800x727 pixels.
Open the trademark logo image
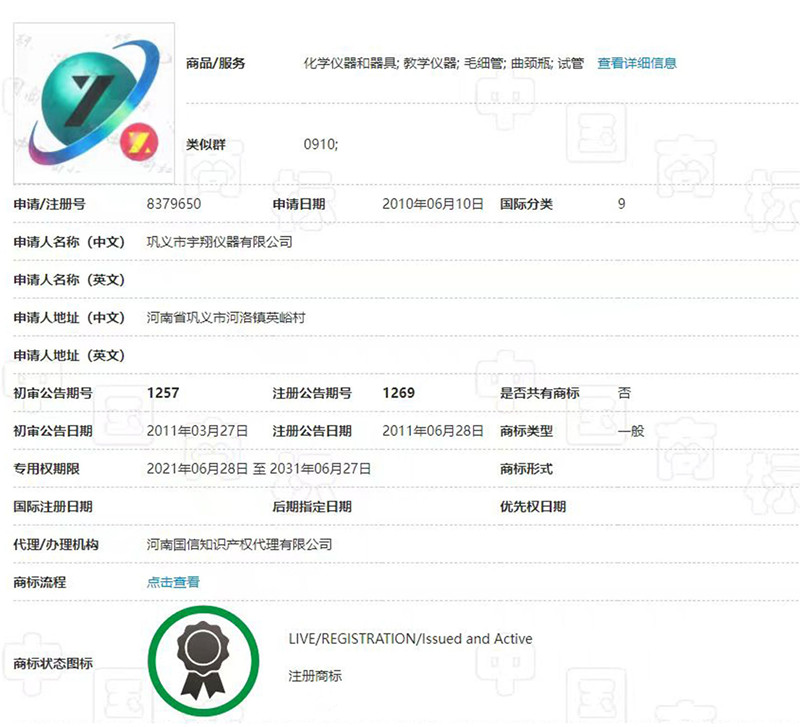point(95,102)
